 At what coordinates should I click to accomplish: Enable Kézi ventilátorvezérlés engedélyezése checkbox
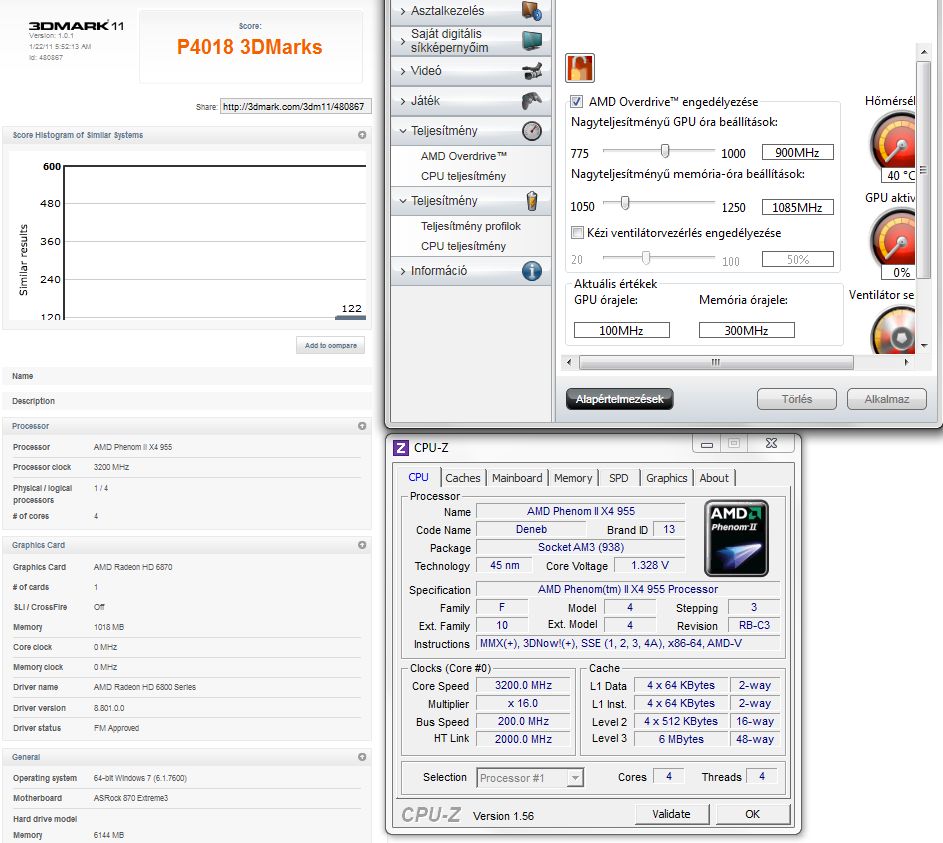577,233
